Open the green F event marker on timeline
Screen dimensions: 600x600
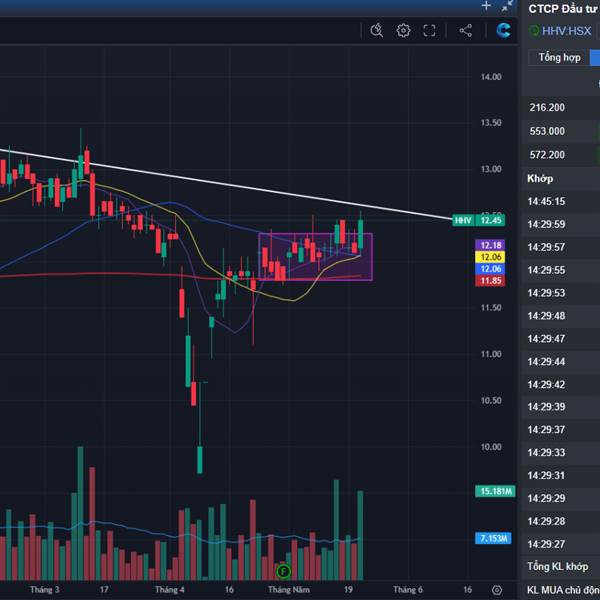click(284, 572)
